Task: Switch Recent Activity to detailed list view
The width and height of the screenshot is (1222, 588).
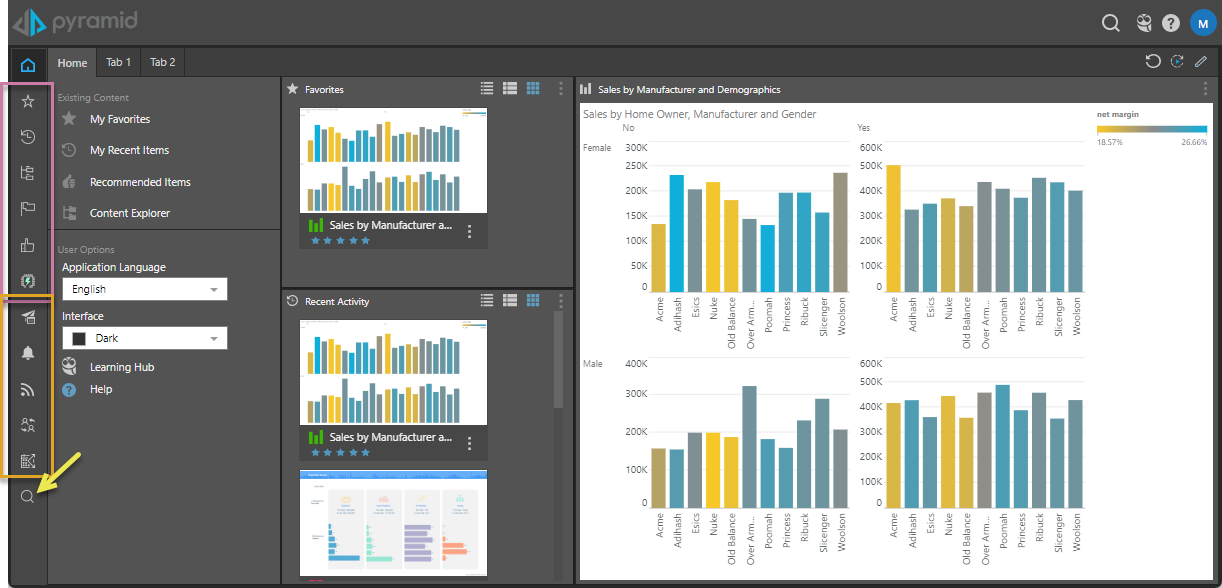Action: 510,300
